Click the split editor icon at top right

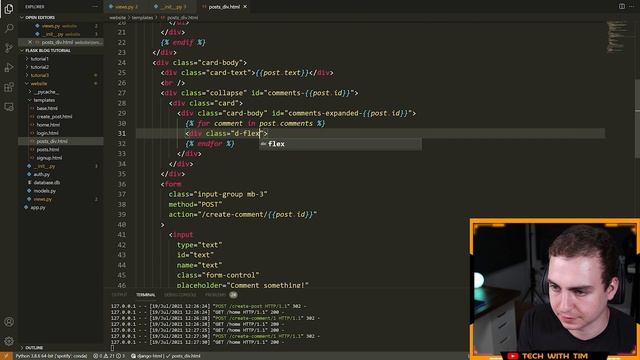tap(622, 7)
